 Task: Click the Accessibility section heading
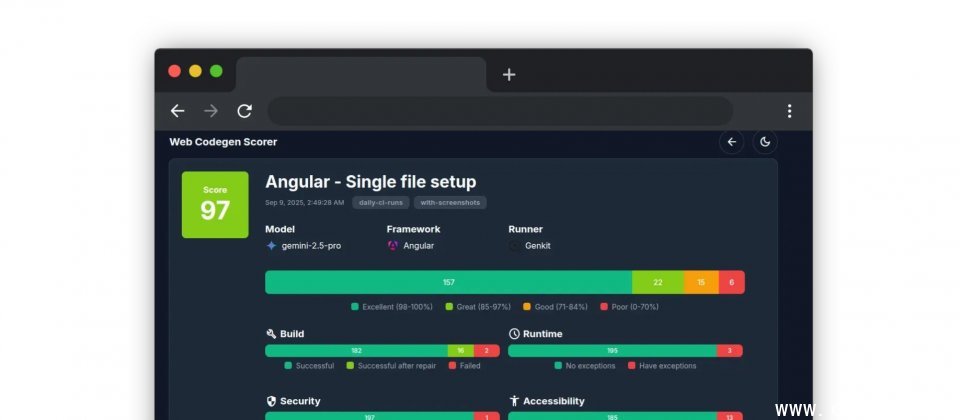[x=553, y=401]
